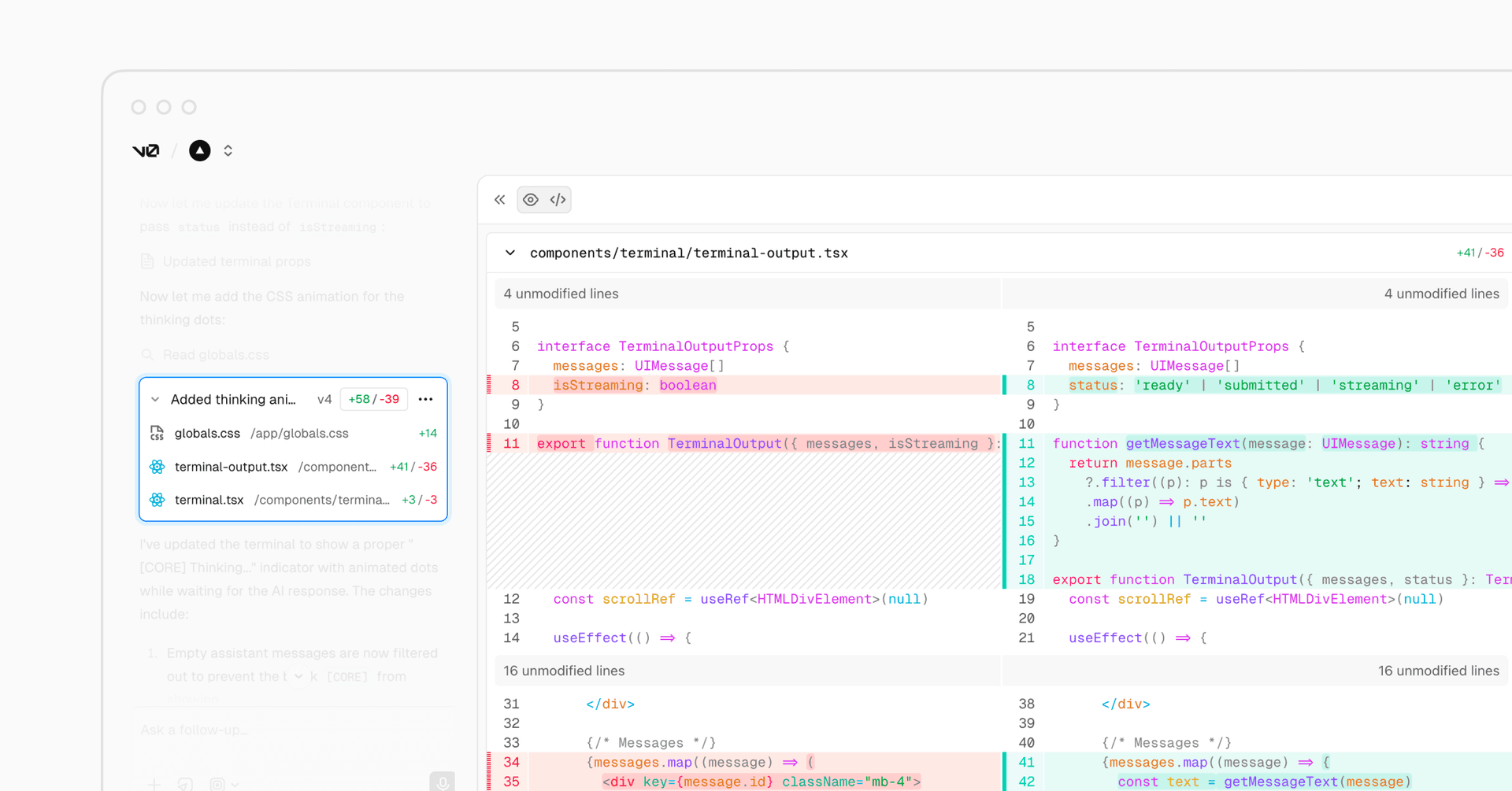Open 'Updated terminal props' file step
The width and height of the screenshot is (1512, 791).
coord(236,261)
